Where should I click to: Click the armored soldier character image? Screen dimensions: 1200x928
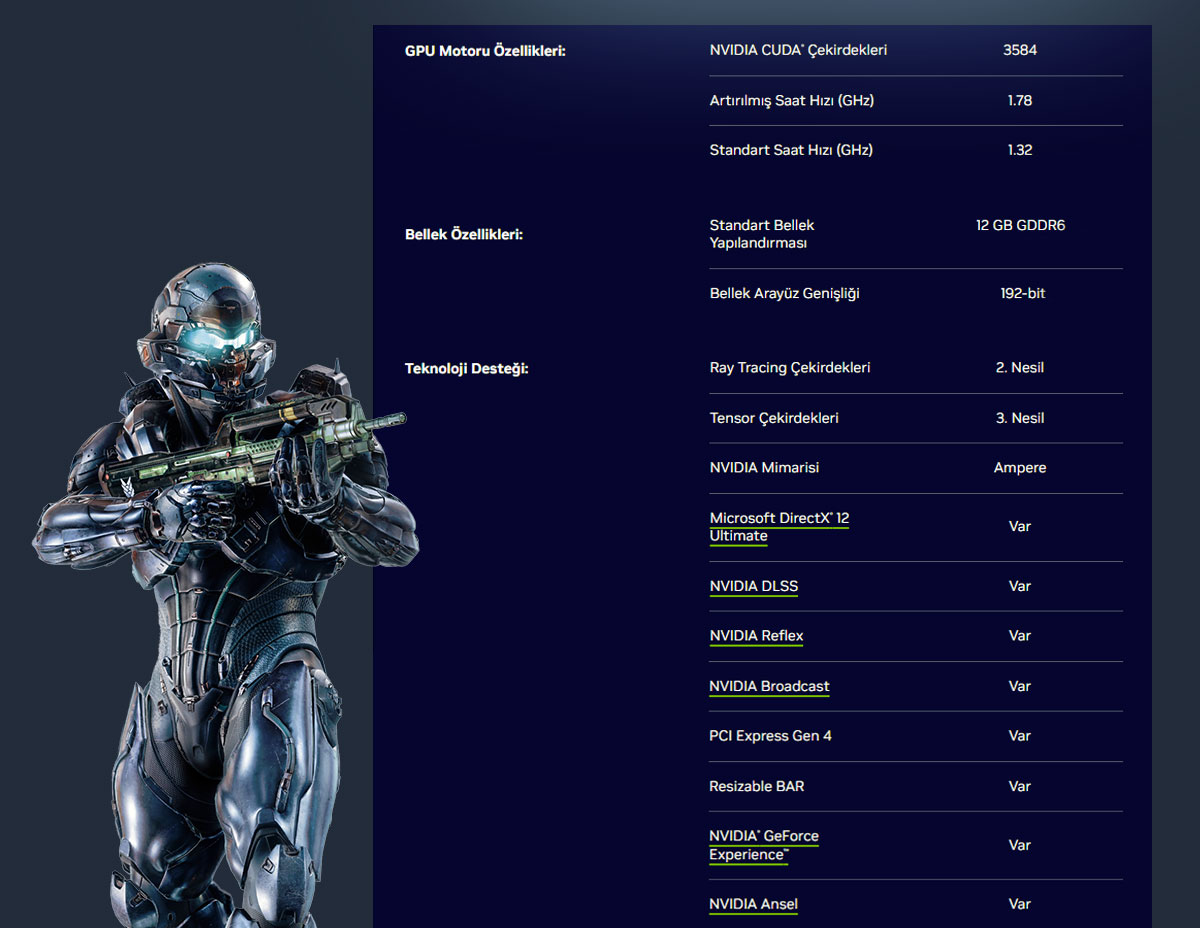(225, 595)
